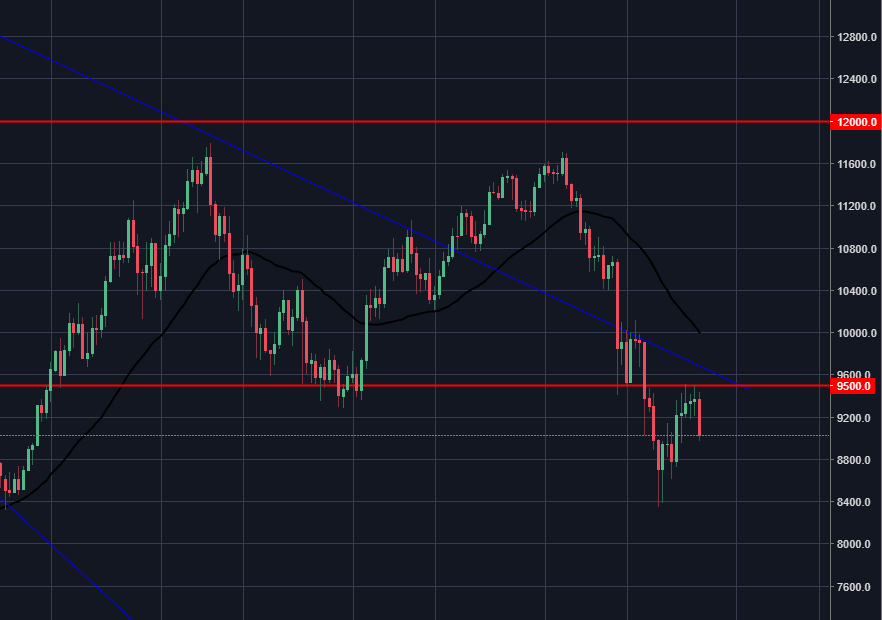
Task: Click the 10400.0 price axis label
Action: 858,291
